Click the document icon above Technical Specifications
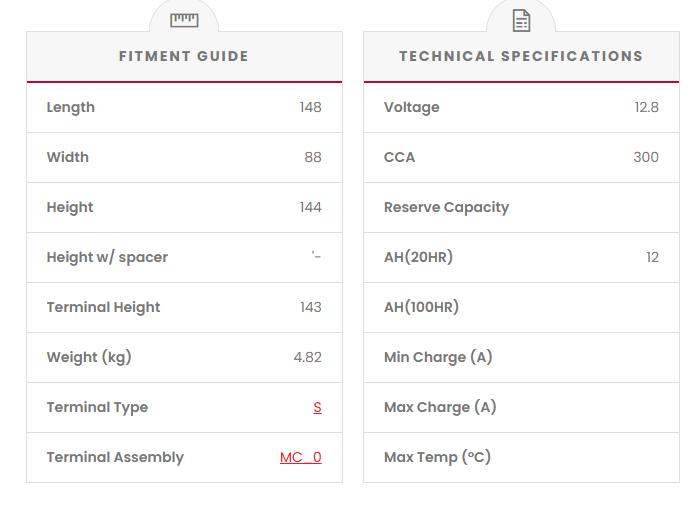 coord(521,20)
